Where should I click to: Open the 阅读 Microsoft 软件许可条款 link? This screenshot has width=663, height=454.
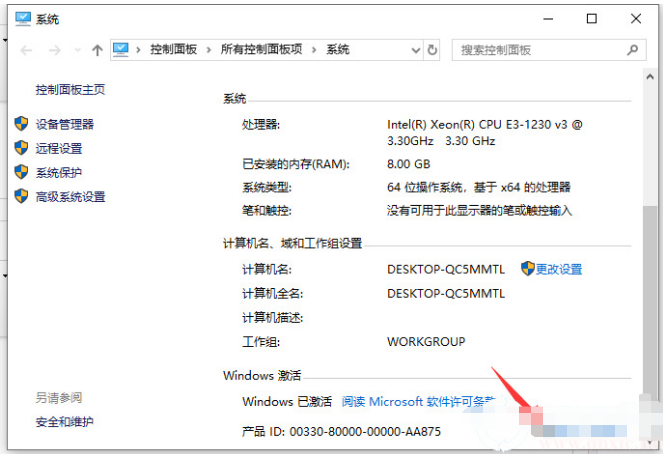coord(418,401)
